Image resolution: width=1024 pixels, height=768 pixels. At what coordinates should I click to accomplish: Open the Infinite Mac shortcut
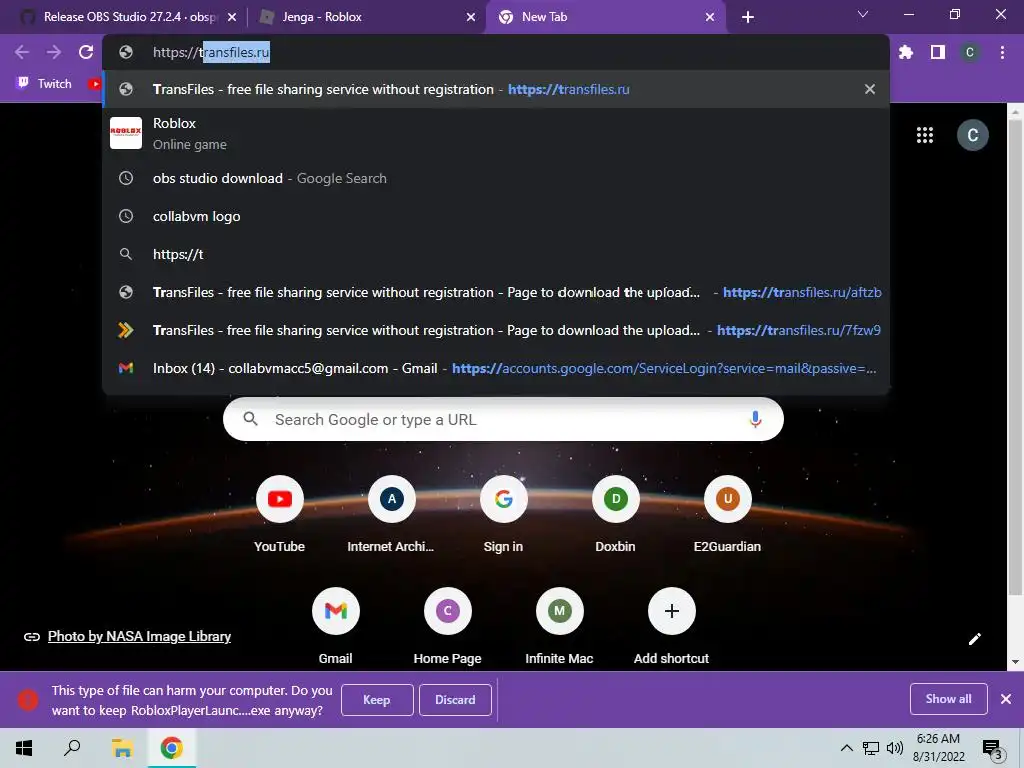(560, 626)
